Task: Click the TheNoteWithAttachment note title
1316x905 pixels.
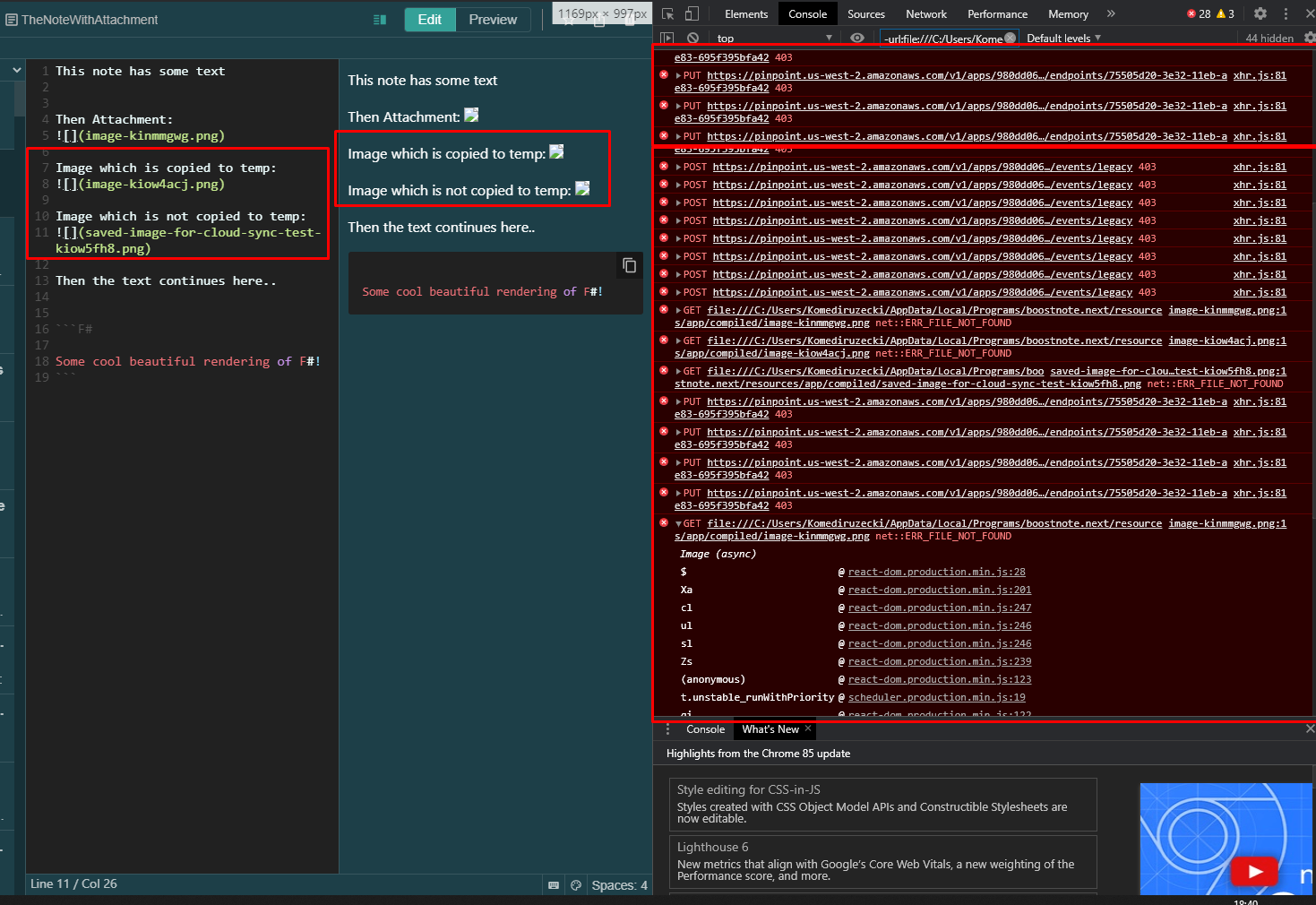Action: (90, 20)
